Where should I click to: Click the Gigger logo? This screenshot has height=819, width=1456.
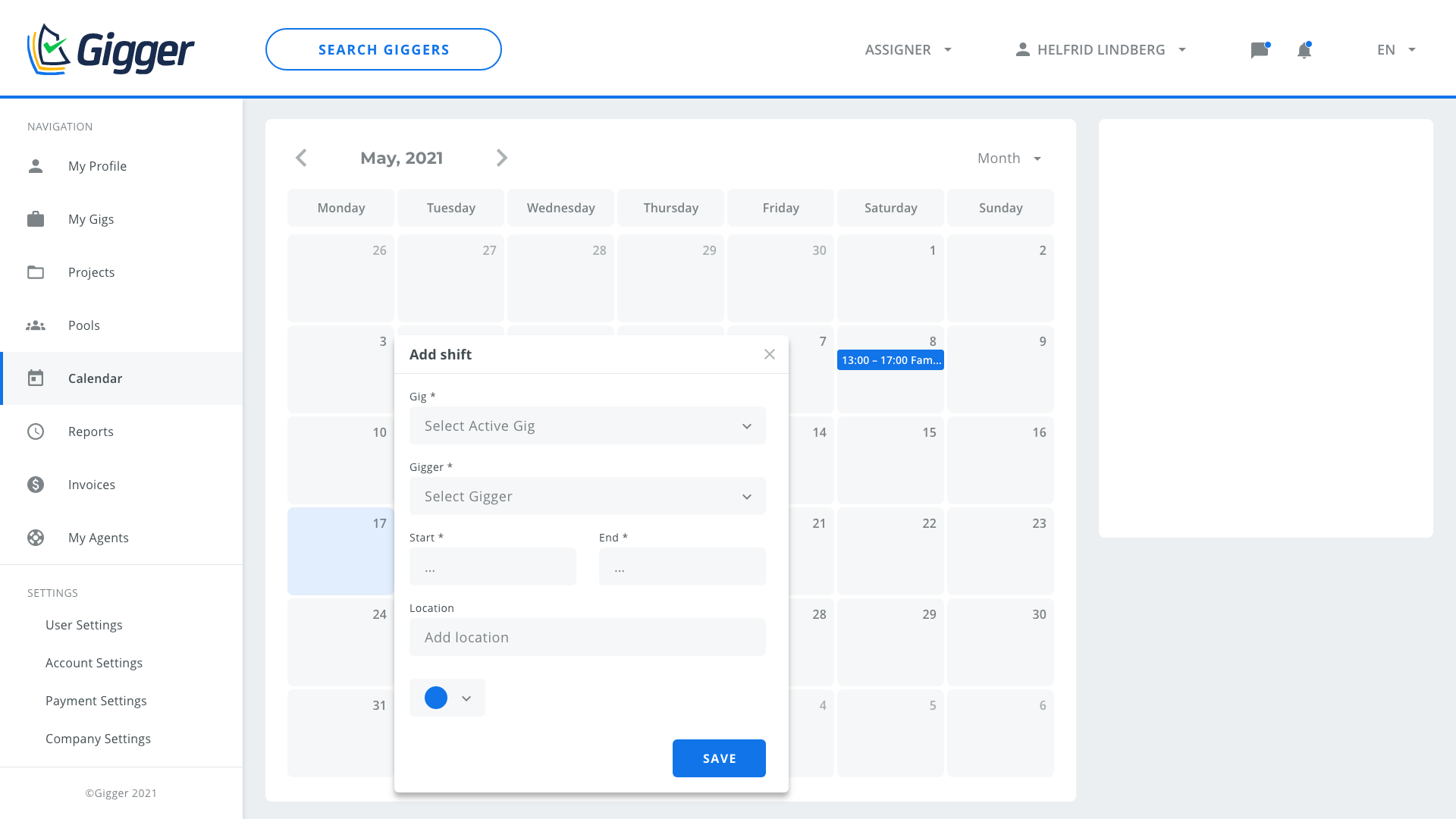[111, 50]
